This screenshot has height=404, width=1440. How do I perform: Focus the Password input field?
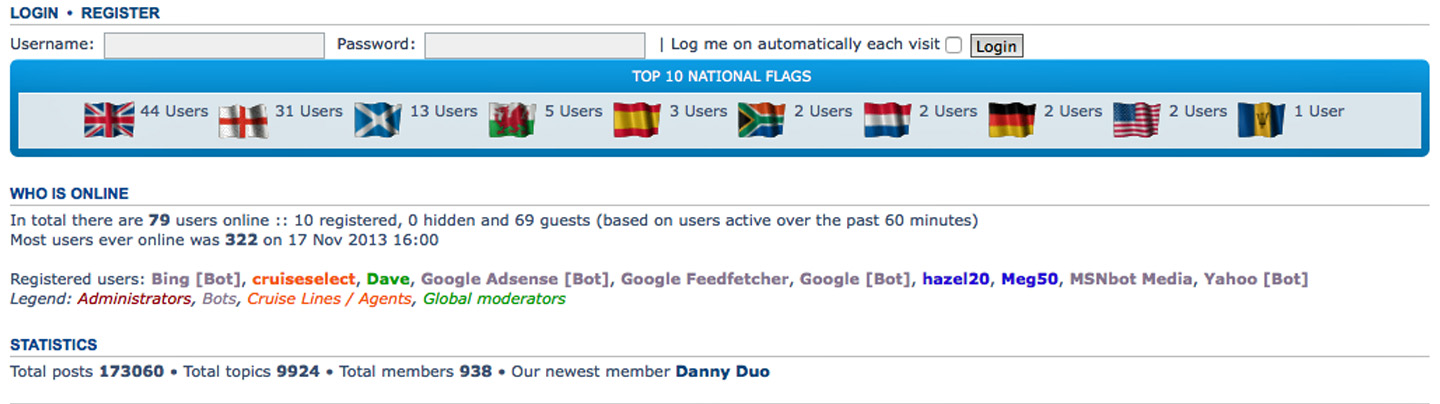pyautogui.click(x=535, y=45)
